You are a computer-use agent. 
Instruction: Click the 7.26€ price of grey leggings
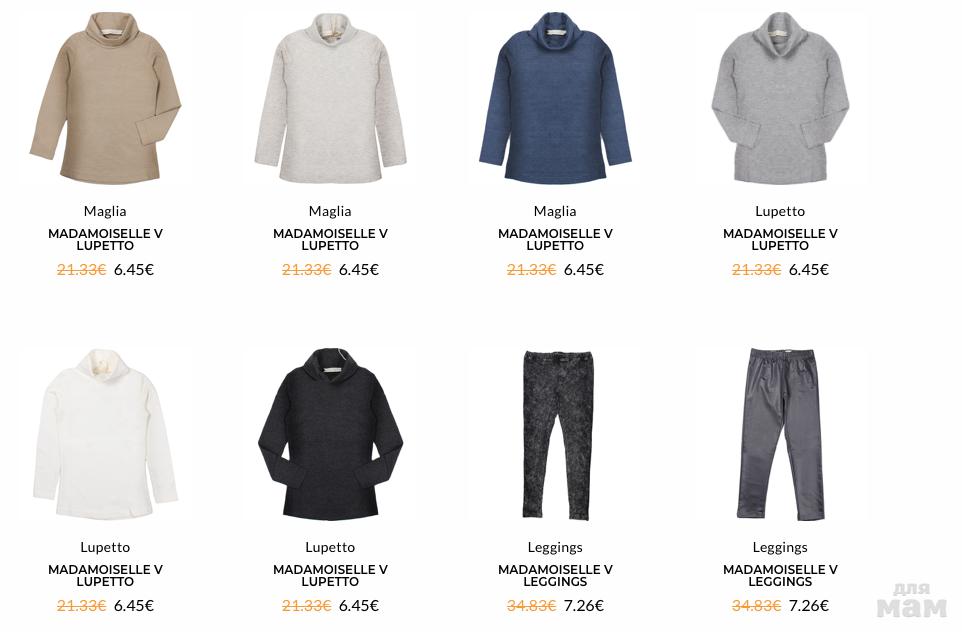(809, 606)
